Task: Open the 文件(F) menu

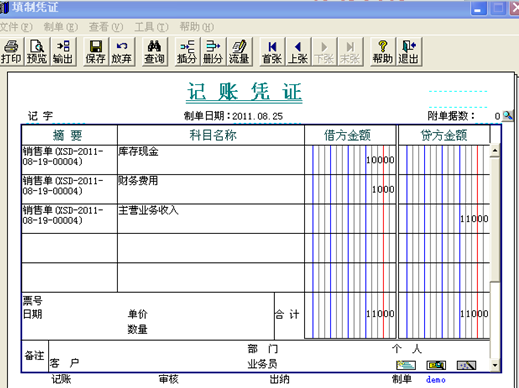Action: coord(16,27)
